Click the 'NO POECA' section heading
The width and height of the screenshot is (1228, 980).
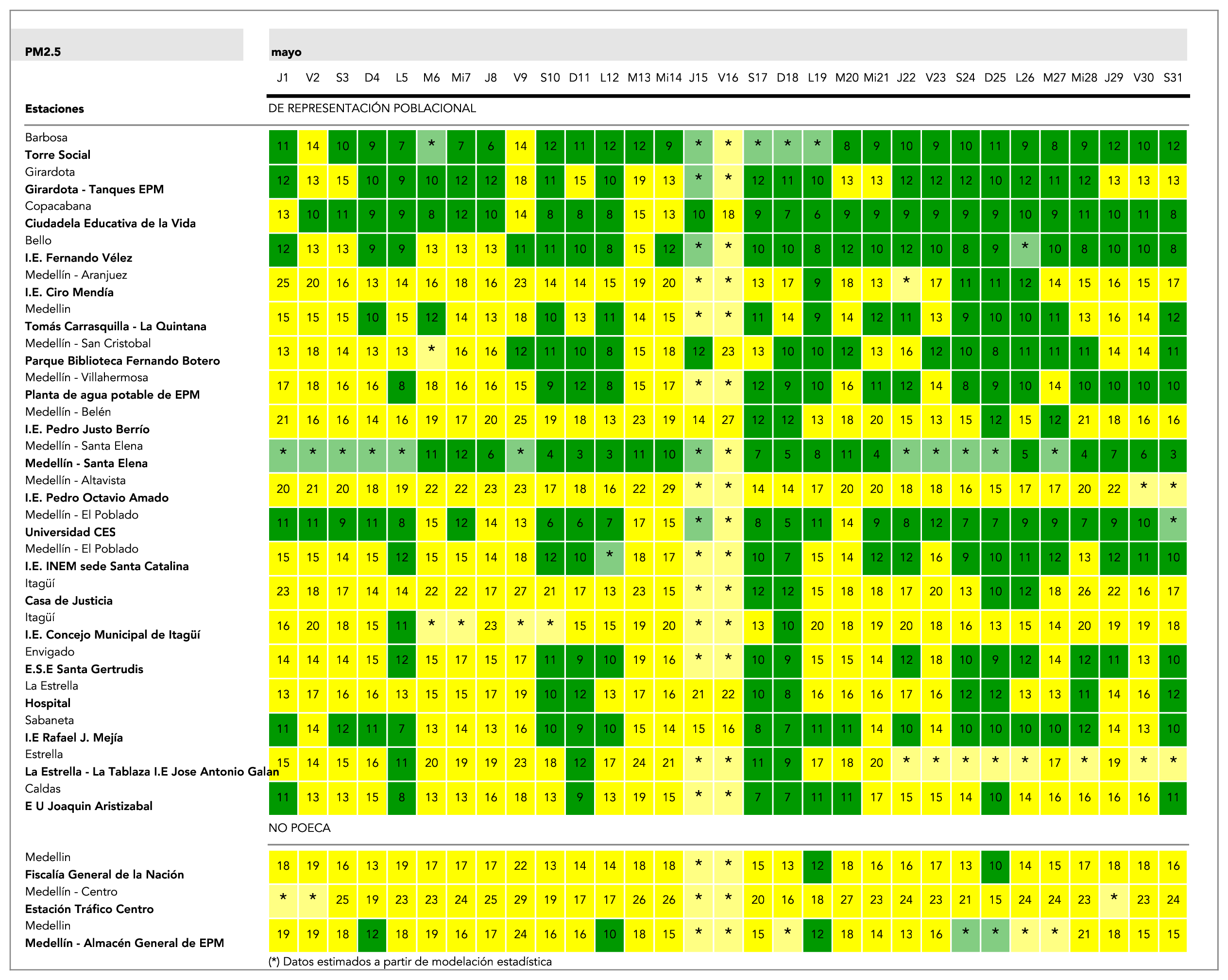[300, 828]
